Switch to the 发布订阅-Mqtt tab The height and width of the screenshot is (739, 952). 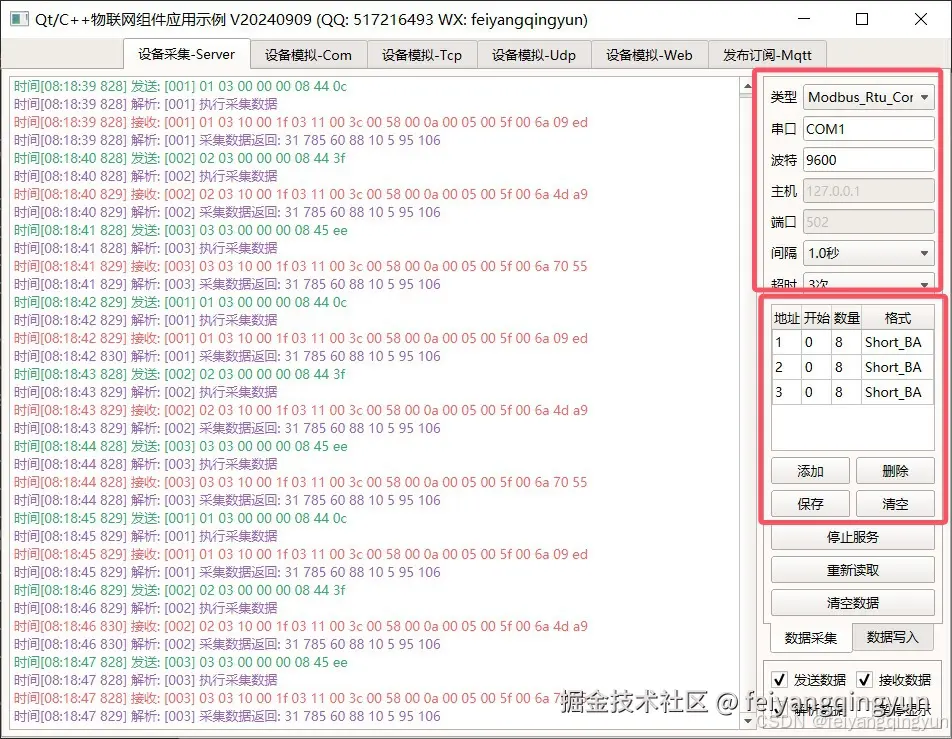[x=768, y=55]
